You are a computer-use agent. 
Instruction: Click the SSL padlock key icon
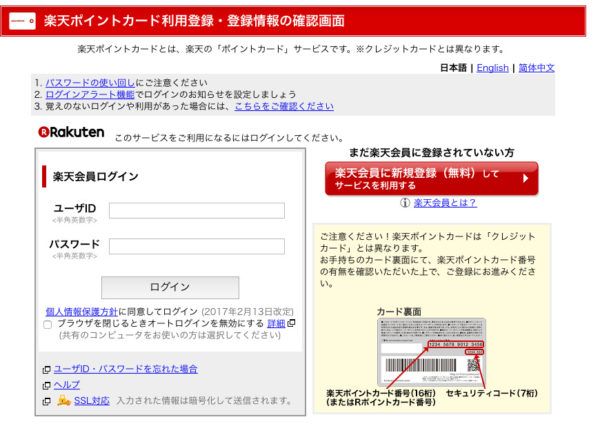coord(63,400)
